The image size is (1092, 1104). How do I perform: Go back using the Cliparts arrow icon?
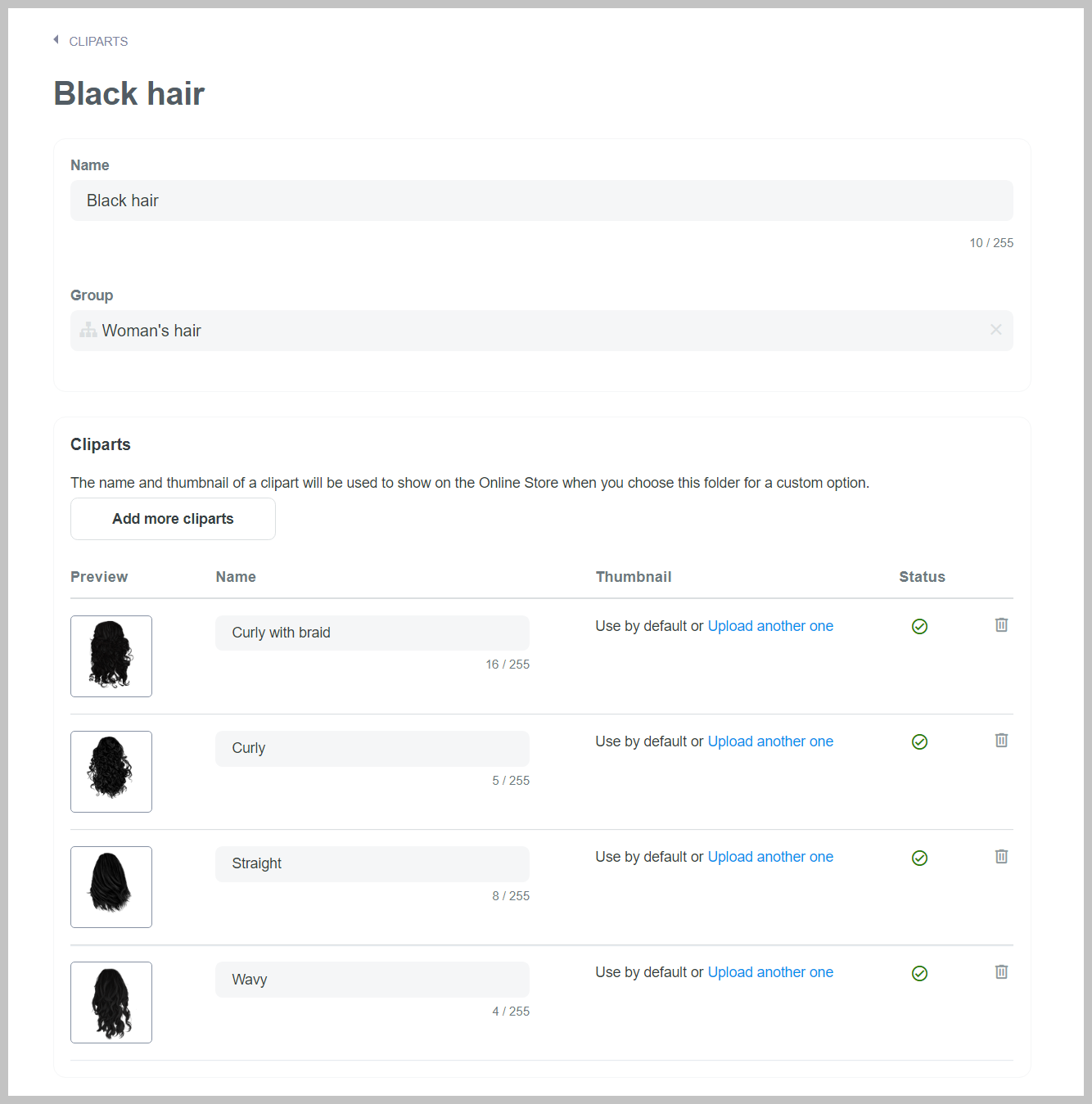pos(56,40)
